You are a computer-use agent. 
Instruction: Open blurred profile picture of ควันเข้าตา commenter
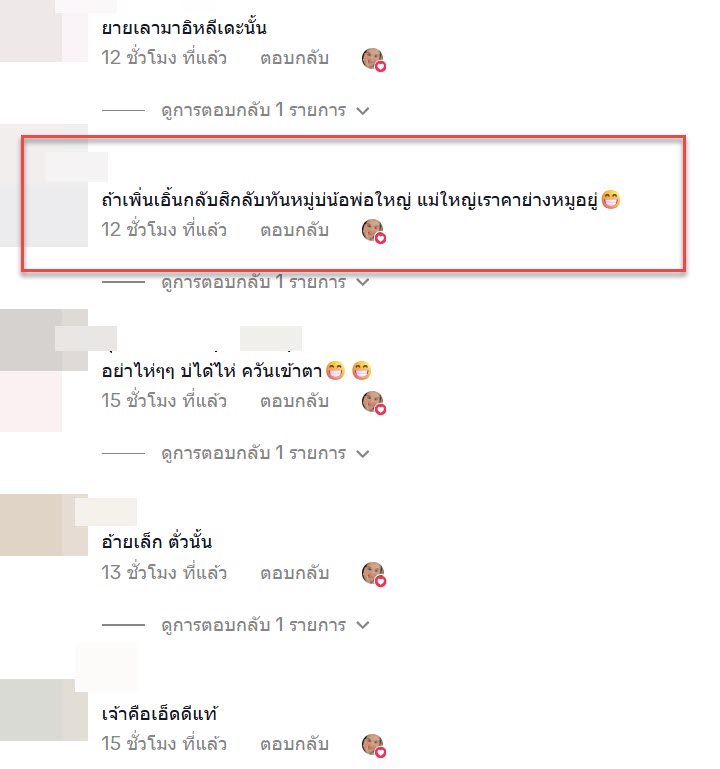coord(44,340)
